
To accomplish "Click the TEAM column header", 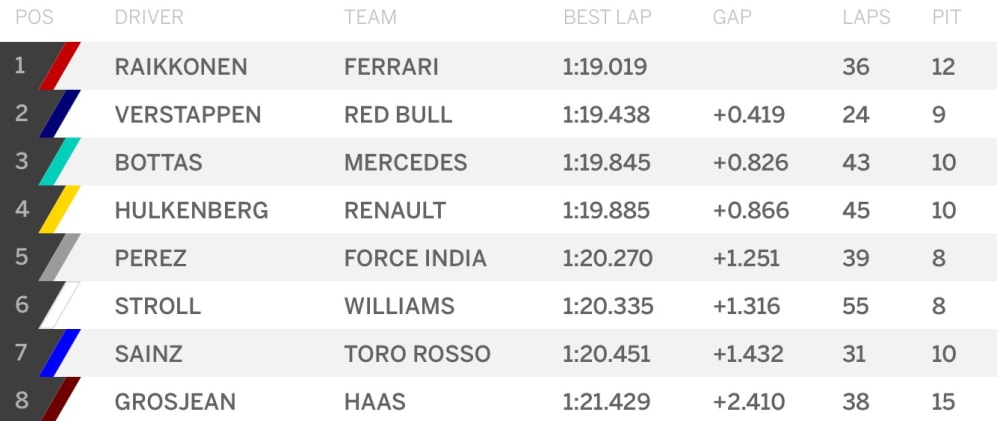I will 370,17.
